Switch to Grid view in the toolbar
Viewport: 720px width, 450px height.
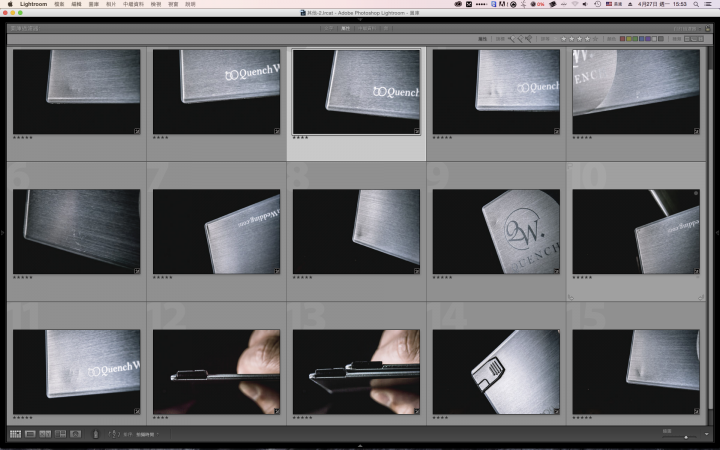pyautogui.click(x=15, y=434)
